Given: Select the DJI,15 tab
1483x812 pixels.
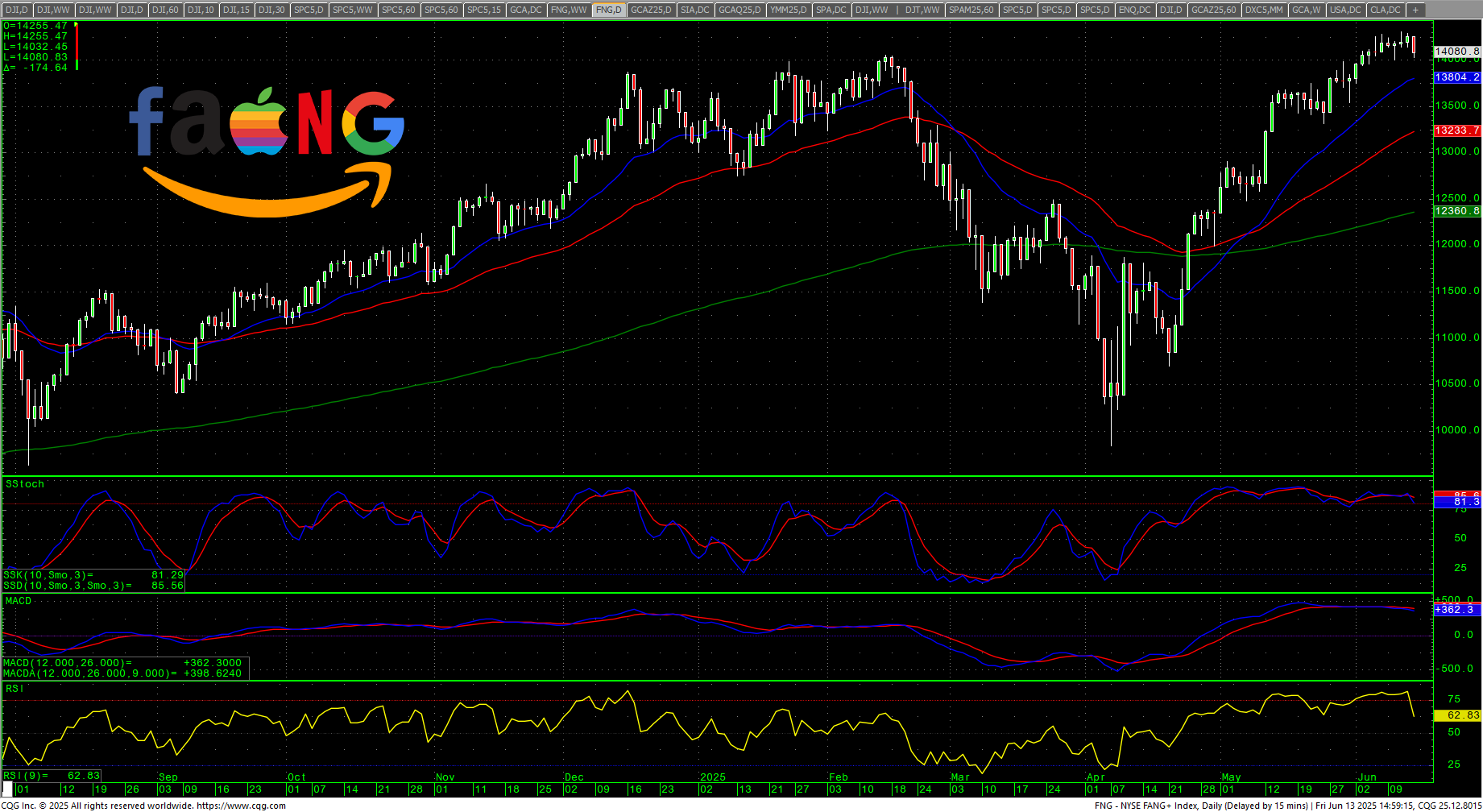Looking at the screenshot, I should (236, 10).
